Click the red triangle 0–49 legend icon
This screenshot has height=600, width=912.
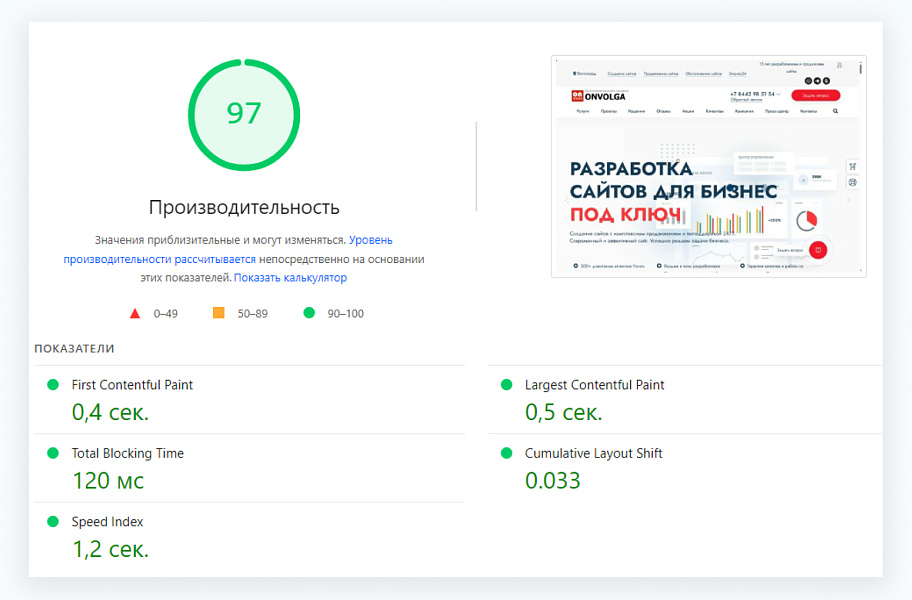point(135,313)
